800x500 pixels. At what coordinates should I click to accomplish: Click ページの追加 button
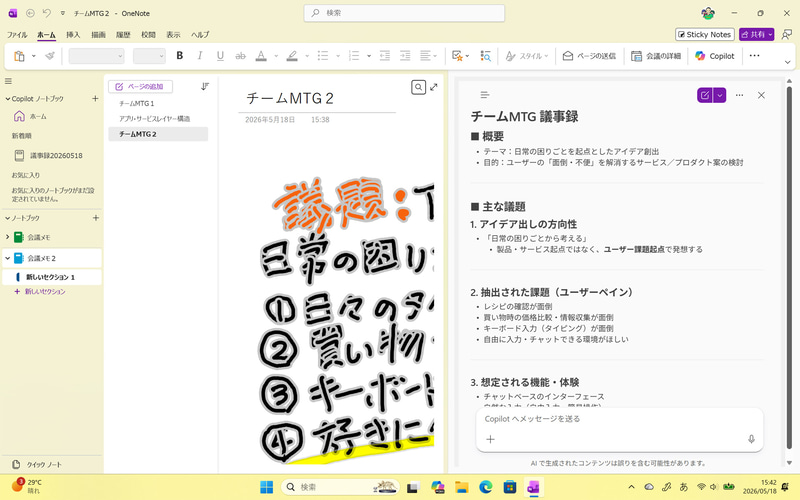click(140, 87)
